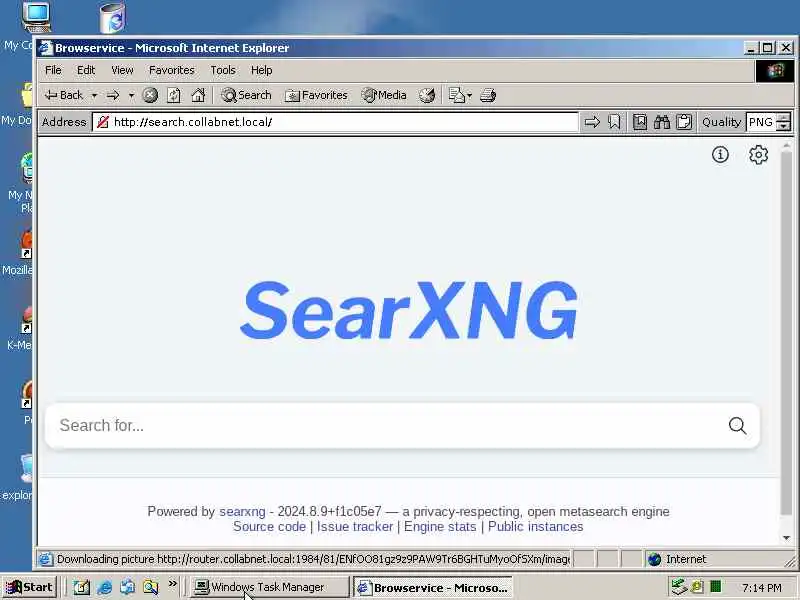Click the white bookmark icon after the Go arrow

(615, 122)
